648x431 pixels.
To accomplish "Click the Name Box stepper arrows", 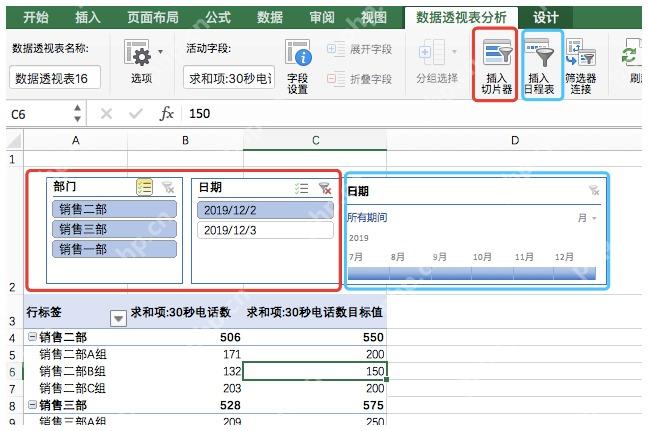I will pyautogui.click(x=77, y=113).
